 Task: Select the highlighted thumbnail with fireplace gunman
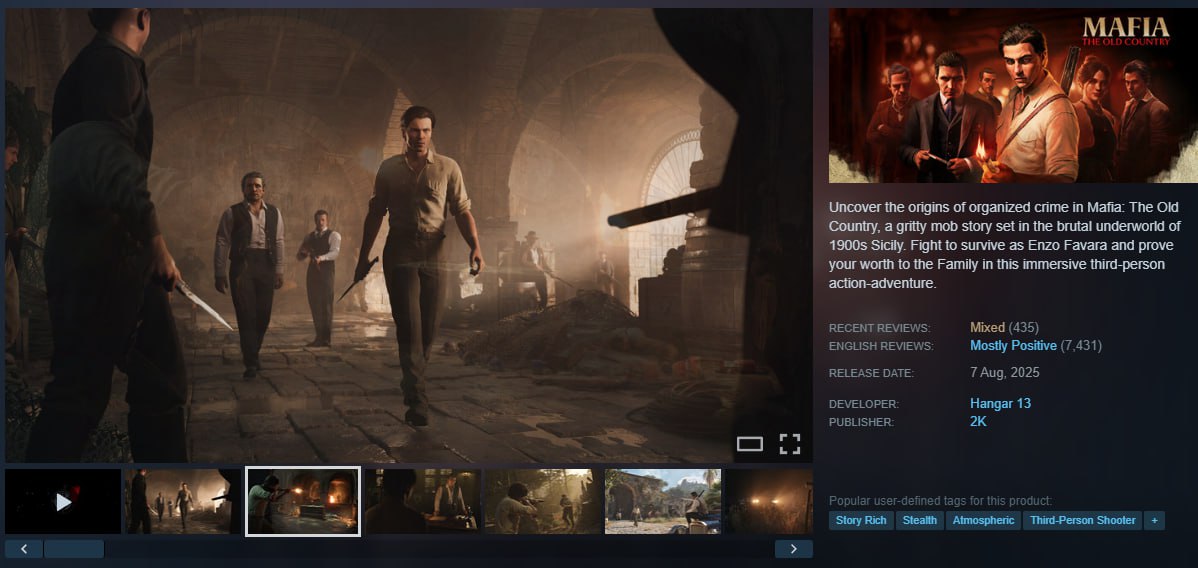click(x=303, y=501)
